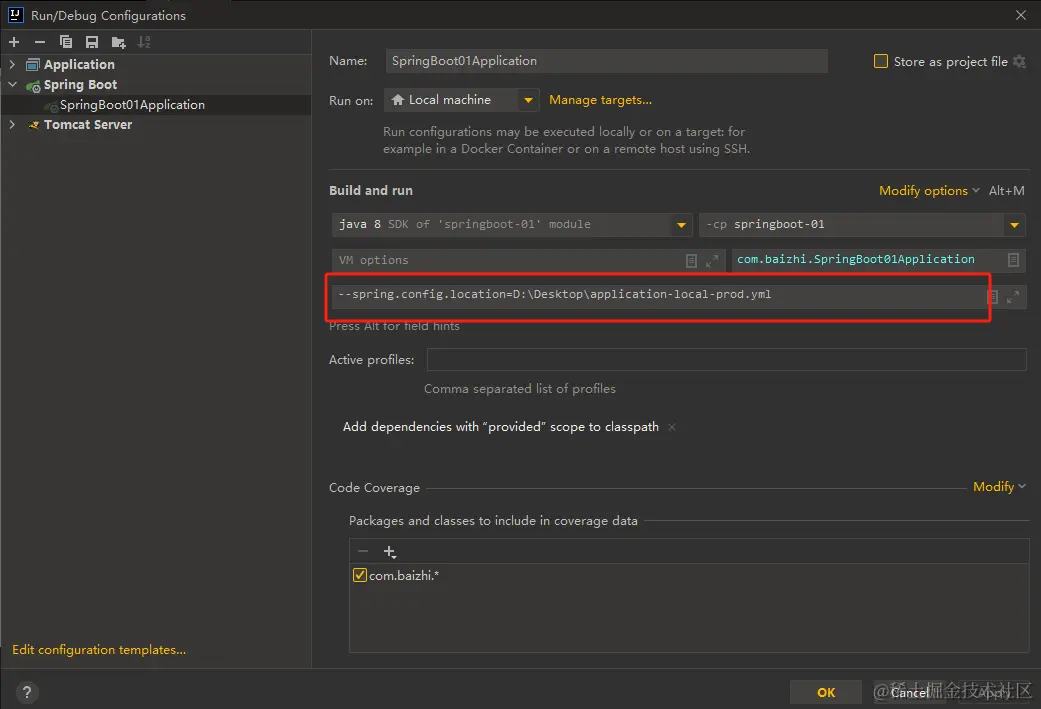The width and height of the screenshot is (1041, 709).
Task: Click the add coverage package plus icon
Action: (x=390, y=552)
